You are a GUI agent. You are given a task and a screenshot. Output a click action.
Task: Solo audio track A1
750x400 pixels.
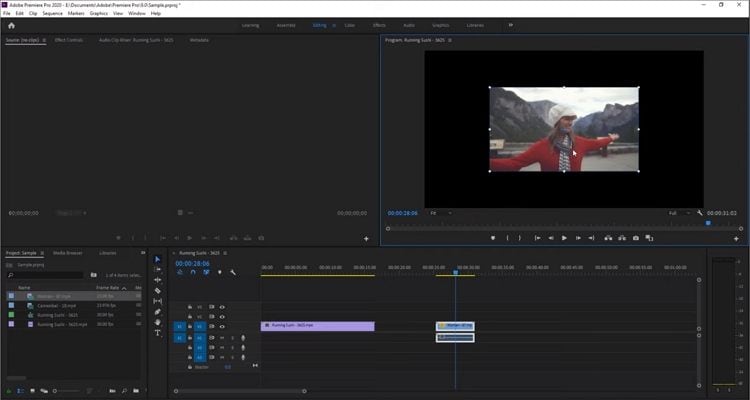[232, 338]
